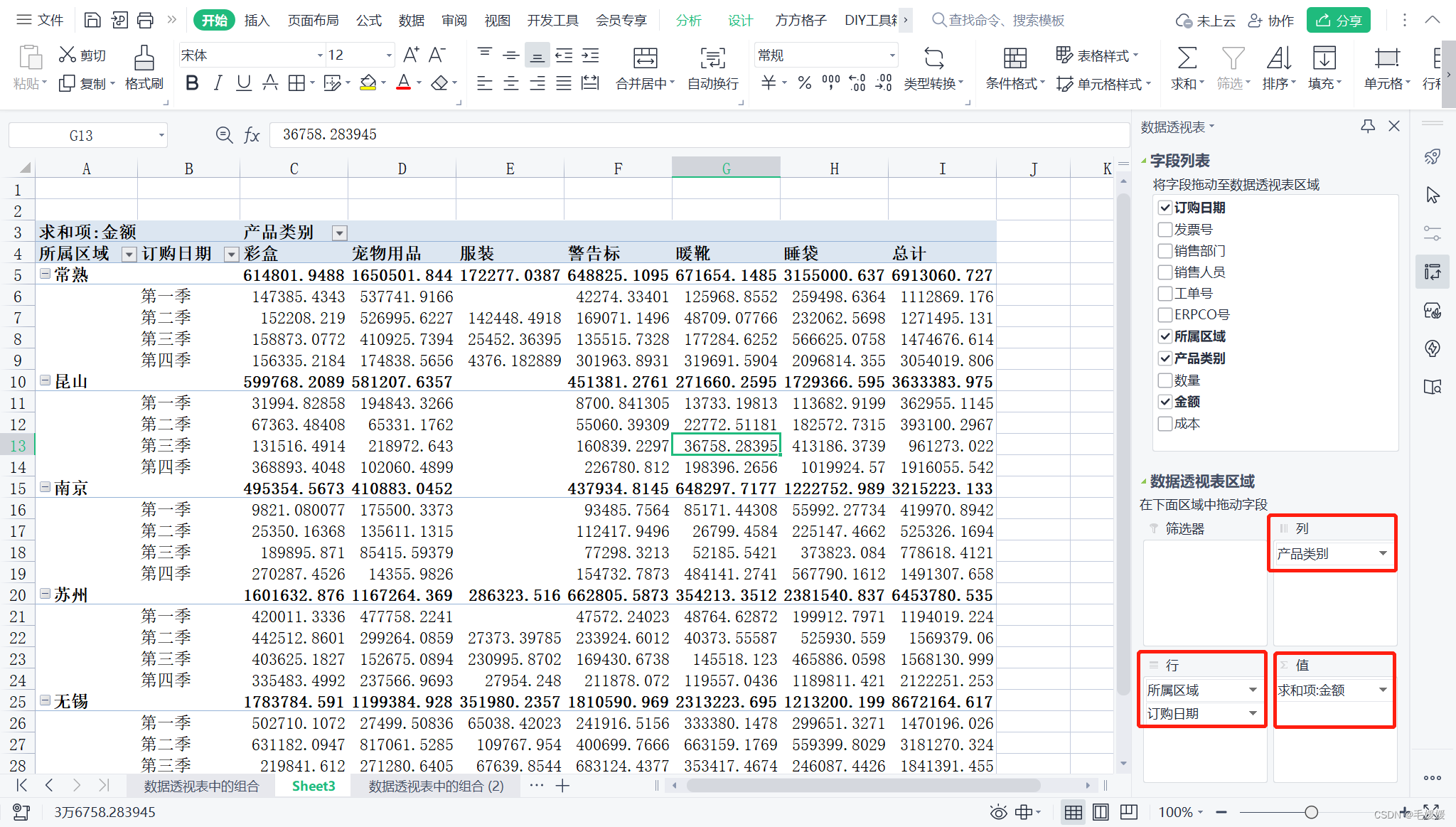Open the number format dropdown showing 常规
Image resolution: width=1456 pixels, height=827 pixels.
[892, 55]
